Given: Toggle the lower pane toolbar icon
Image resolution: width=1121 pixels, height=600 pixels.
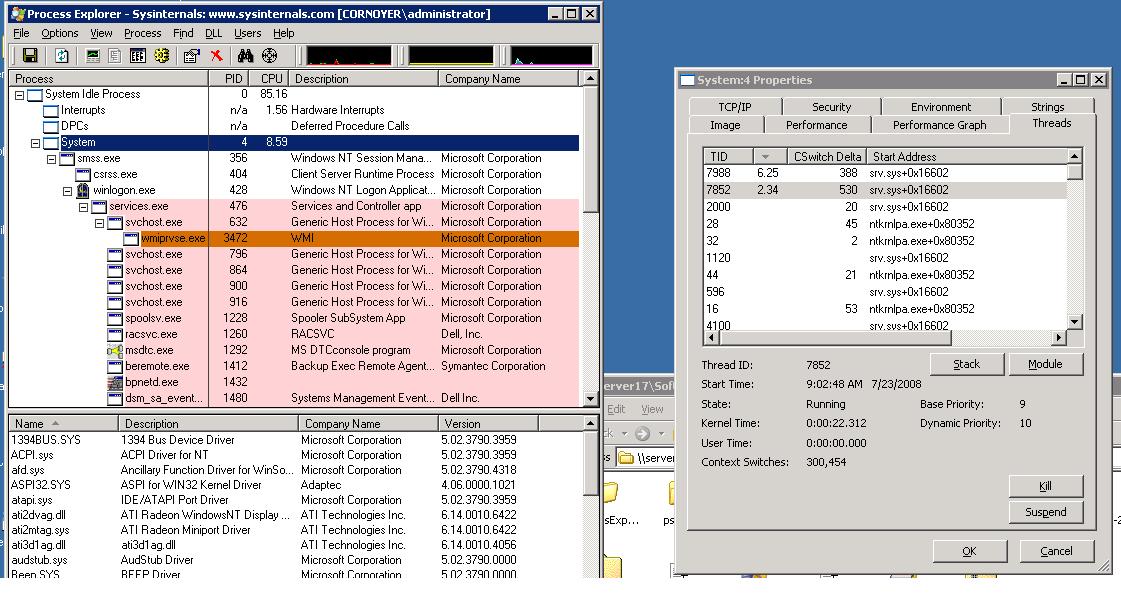Looking at the screenshot, I should click(138, 56).
